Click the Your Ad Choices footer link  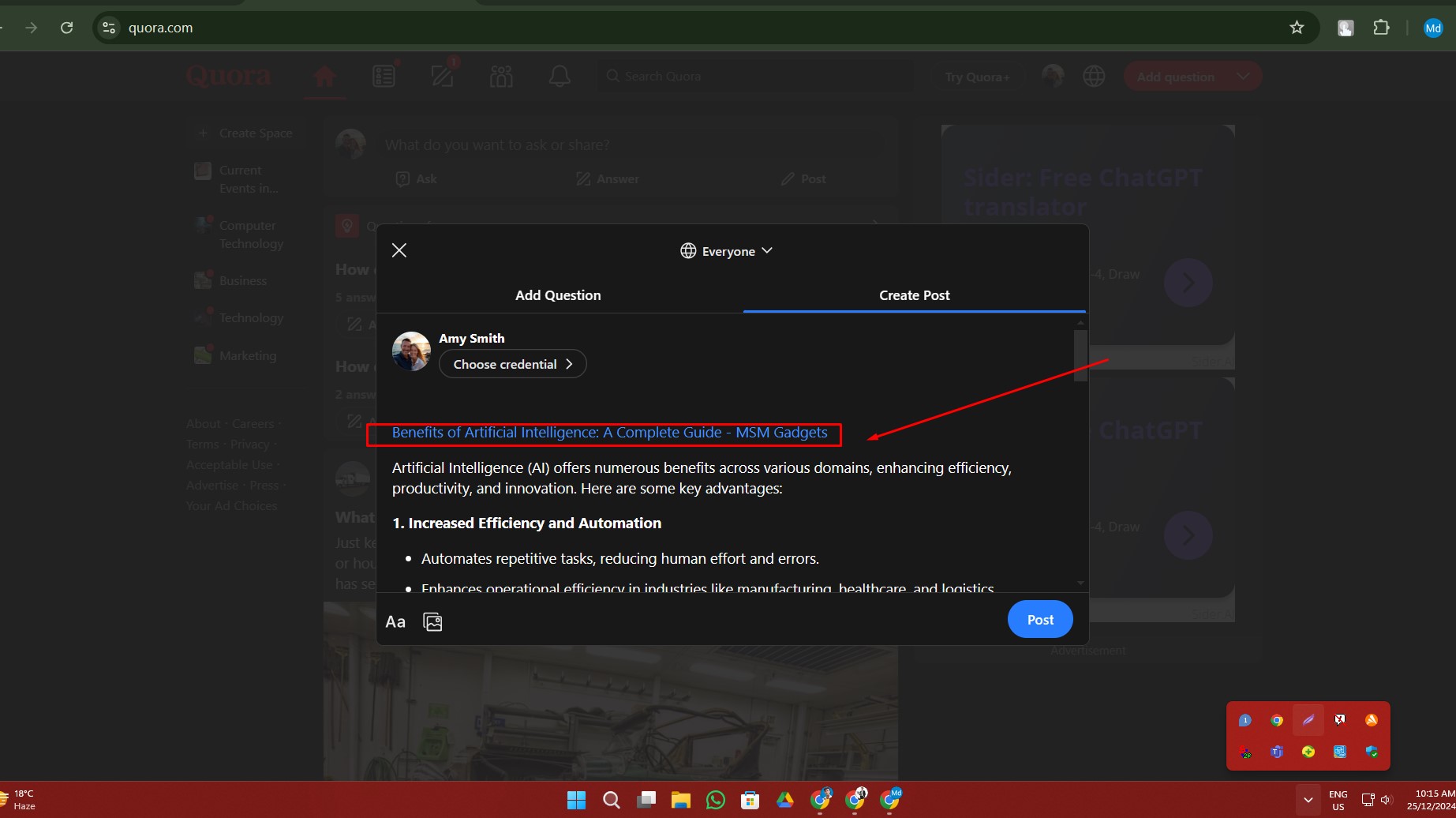point(231,506)
